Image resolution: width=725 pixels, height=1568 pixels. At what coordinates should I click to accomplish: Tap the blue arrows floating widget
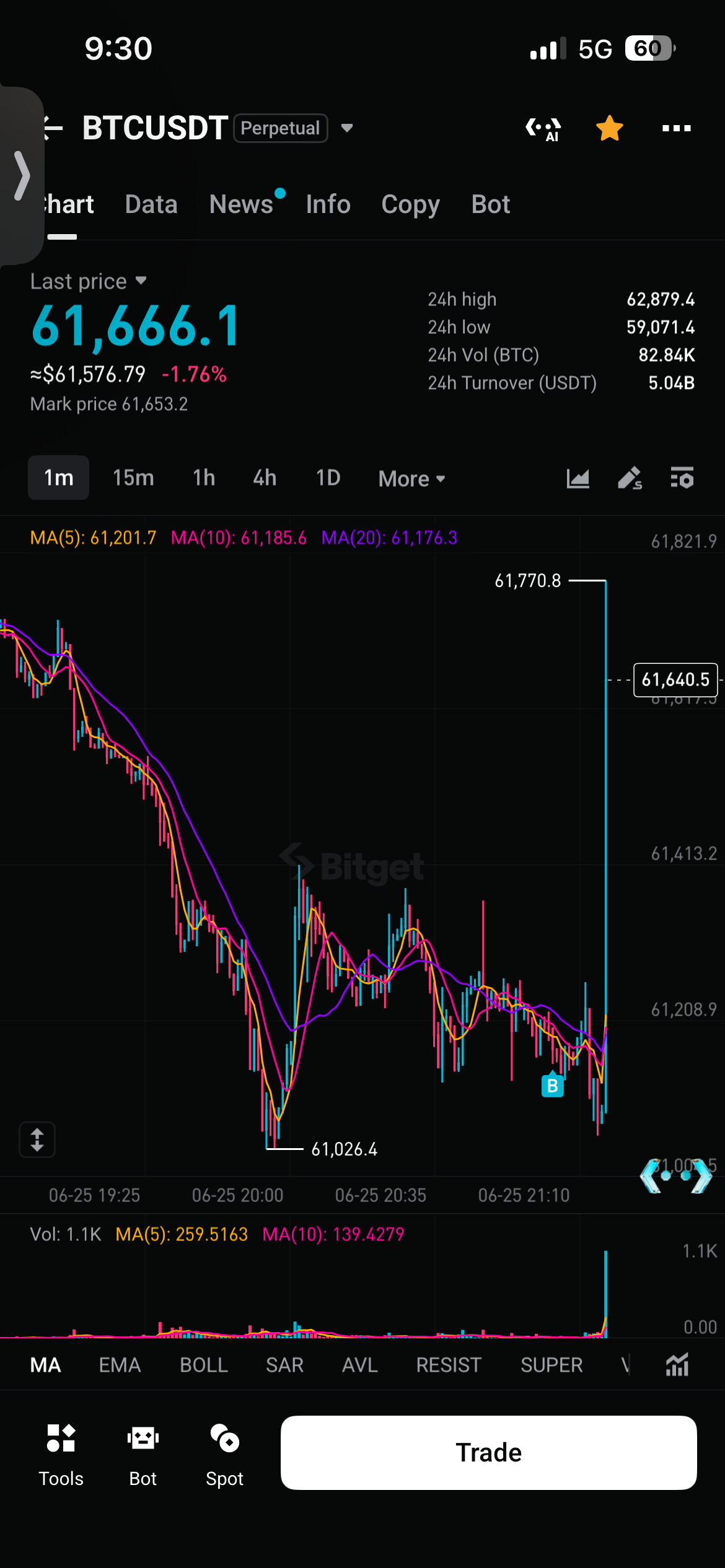pos(676,1175)
